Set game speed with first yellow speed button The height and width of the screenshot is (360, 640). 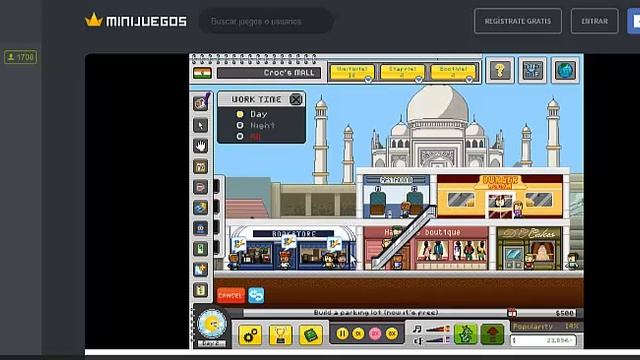point(358,334)
